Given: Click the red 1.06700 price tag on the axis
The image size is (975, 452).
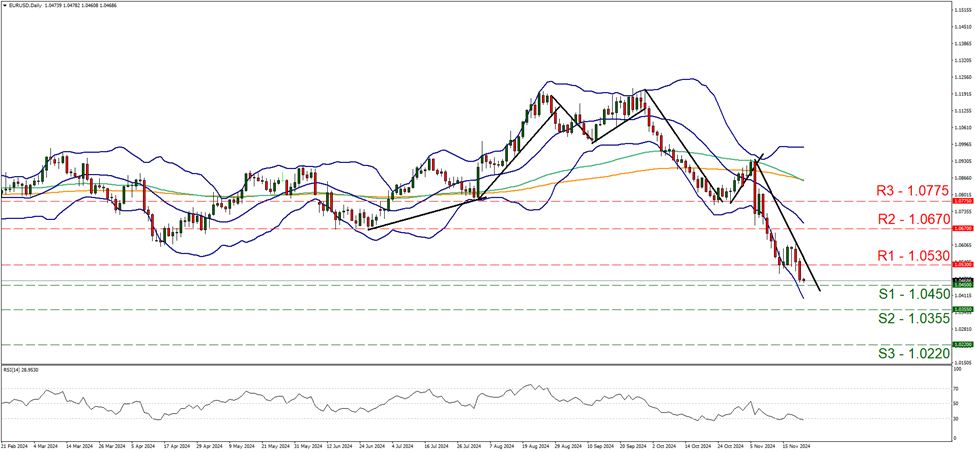Looking at the screenshot, I should [961, 229].
